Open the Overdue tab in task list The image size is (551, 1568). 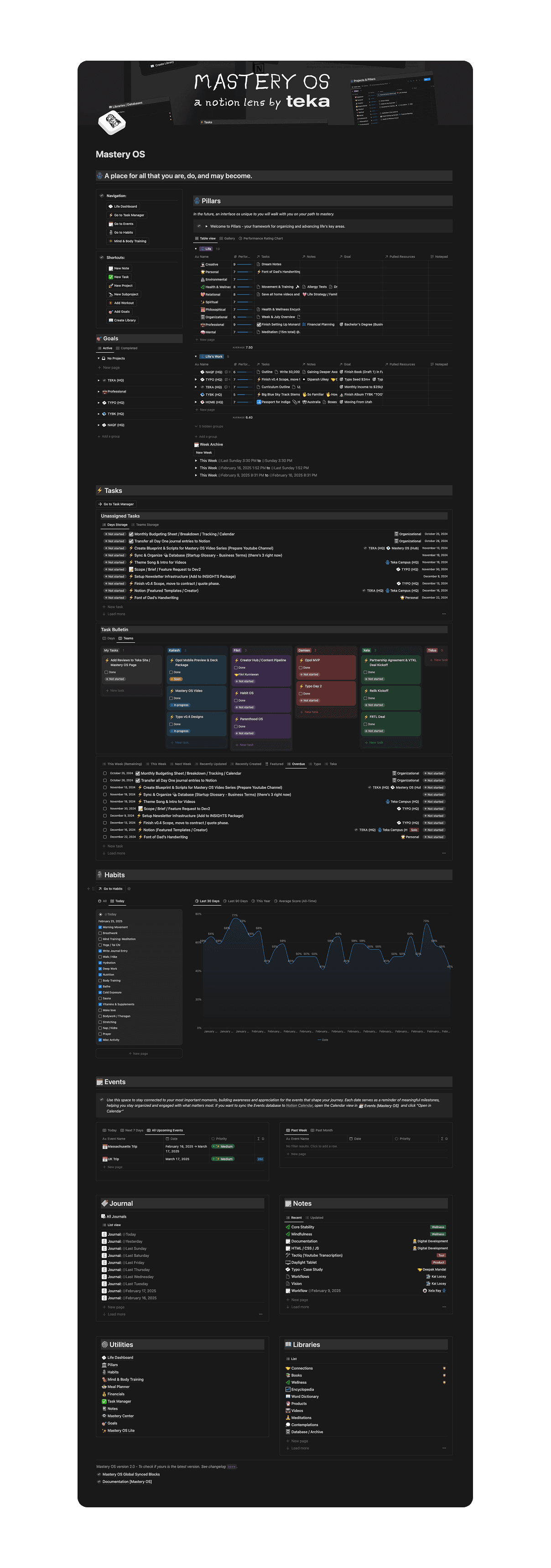pos(296,764)
